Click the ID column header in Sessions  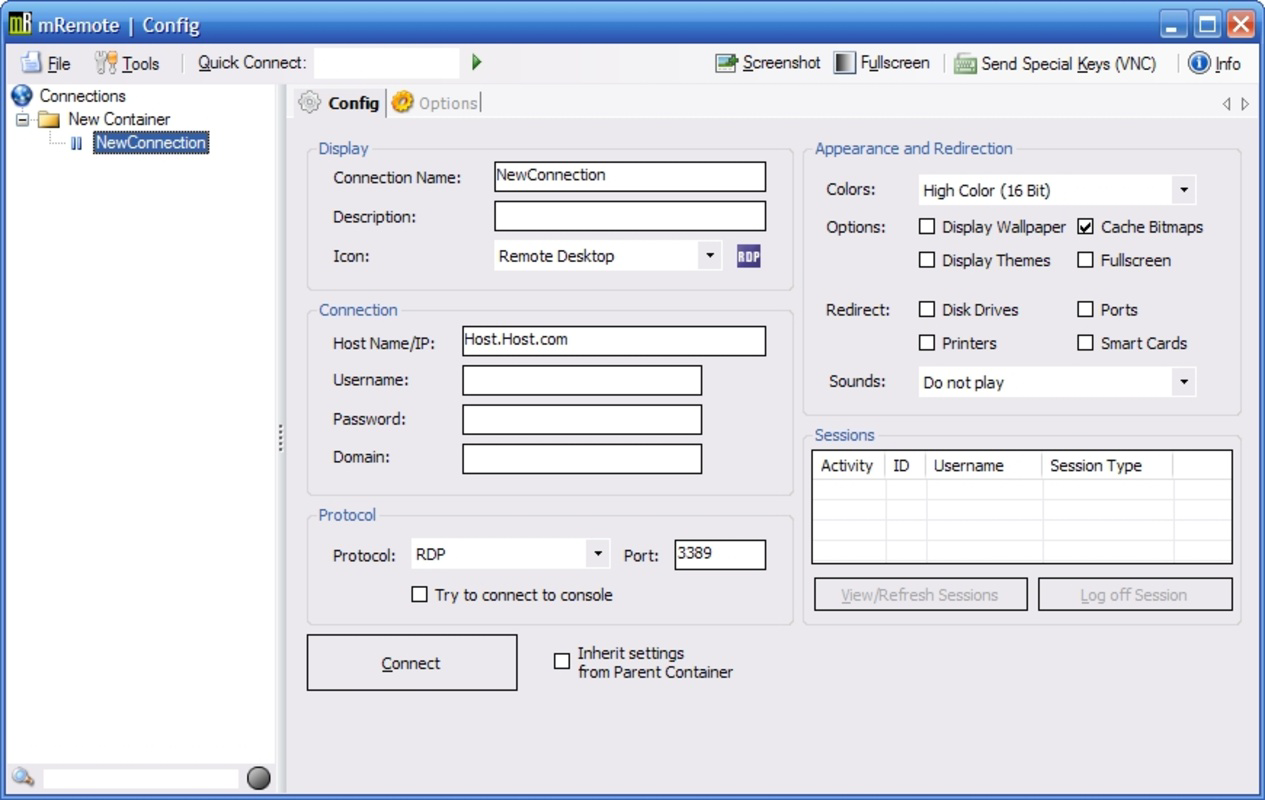pyautogui.click(x=905, y=465)
